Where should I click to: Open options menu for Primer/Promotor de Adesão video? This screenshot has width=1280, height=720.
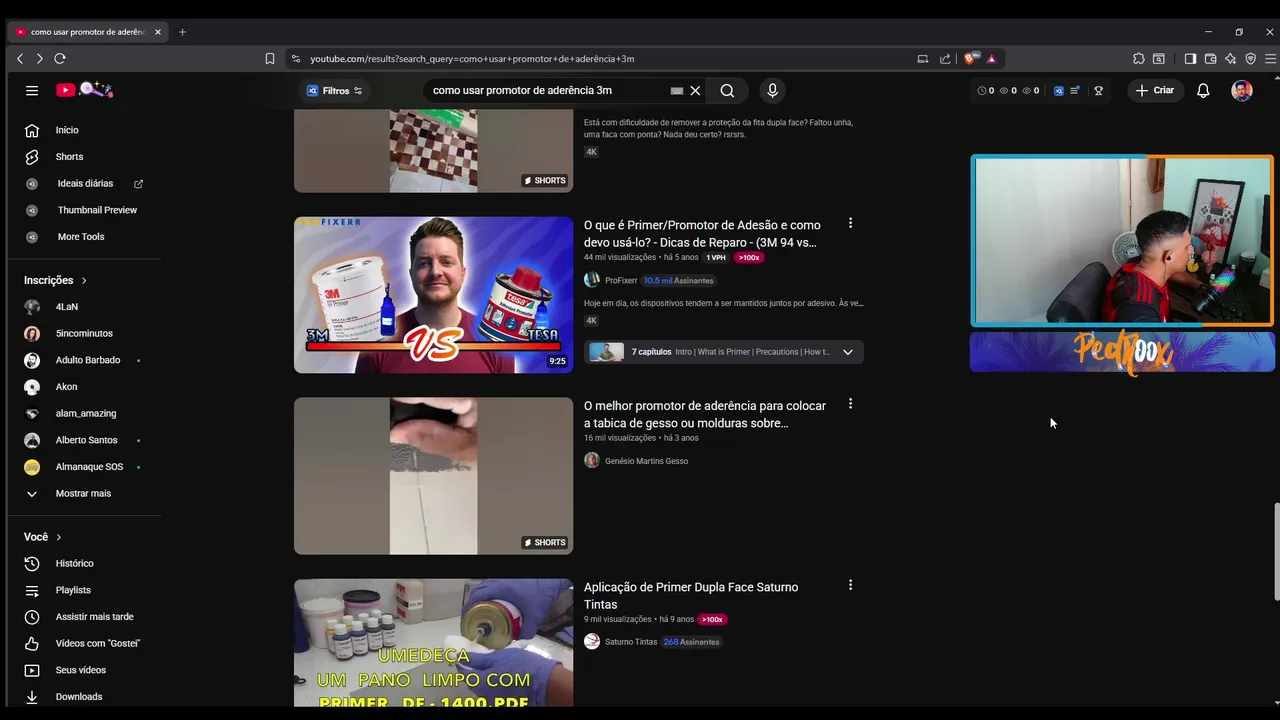[x=850, y=223]
